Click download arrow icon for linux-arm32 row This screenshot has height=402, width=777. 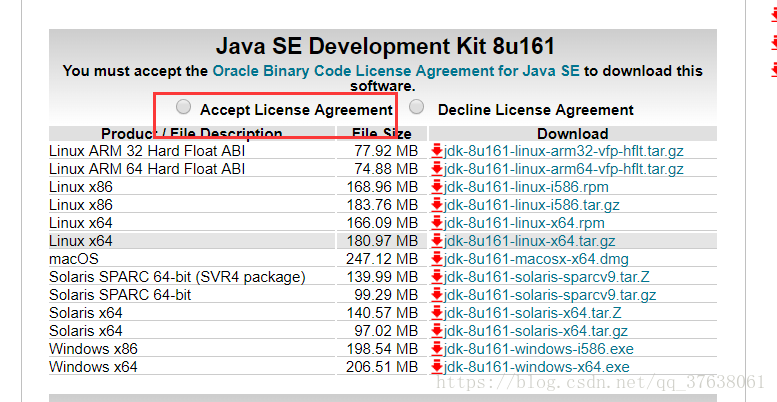(437, 151)
